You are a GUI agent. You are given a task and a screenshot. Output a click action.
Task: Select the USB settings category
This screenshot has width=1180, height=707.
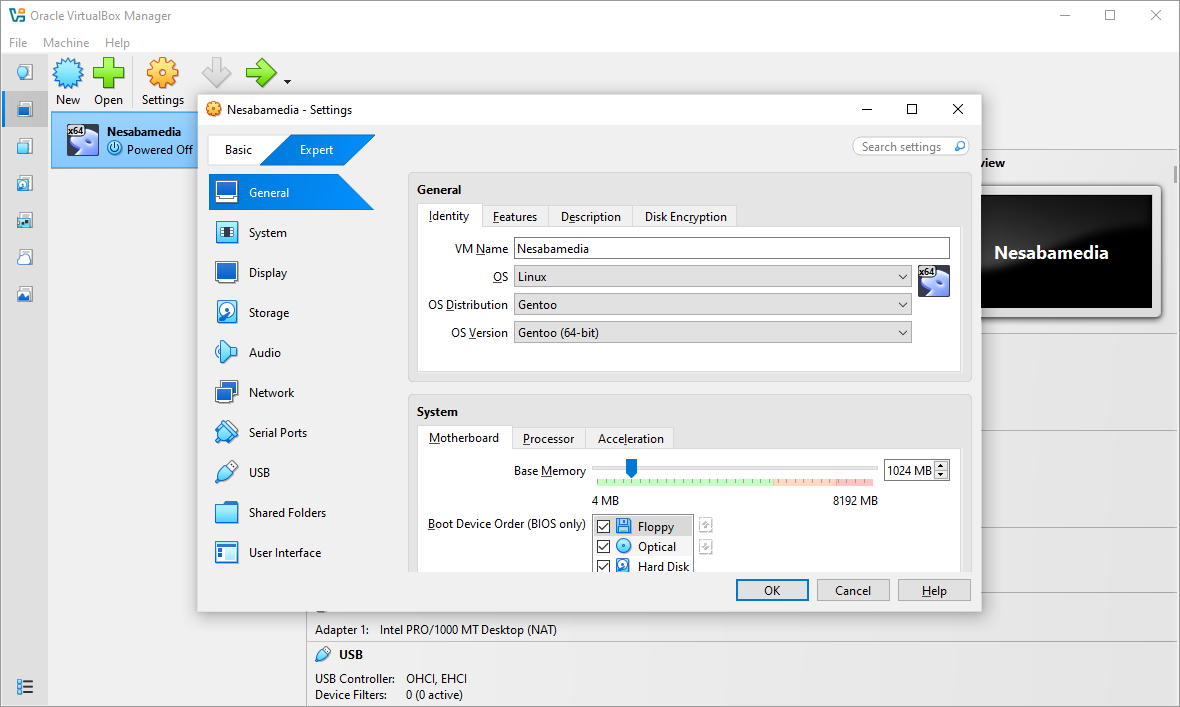(x=259, y=473)
